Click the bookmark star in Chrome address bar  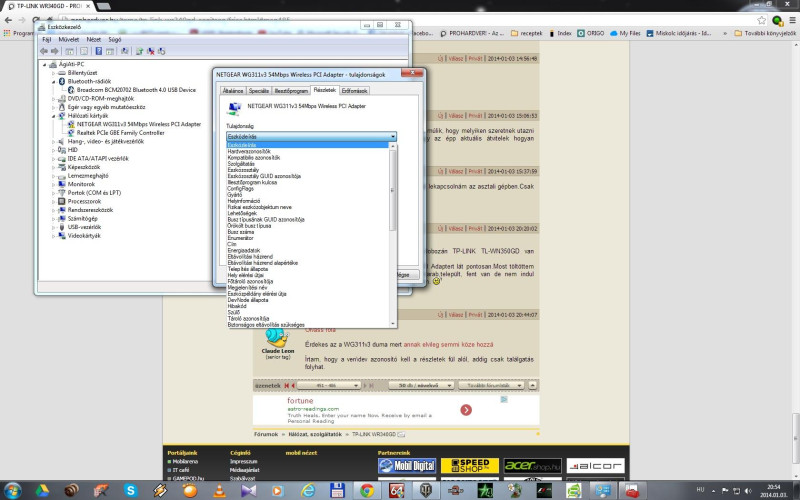pyautogui.click(x=762, y=20)
